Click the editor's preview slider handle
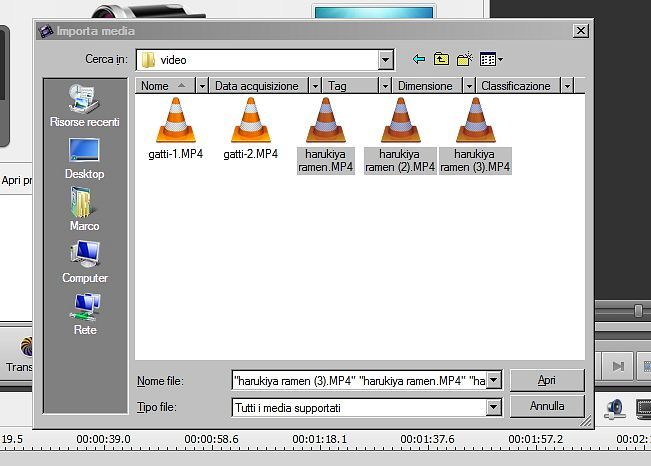Image resolution: width=651 pixels, height=466 pixels. tap(639, 311)
